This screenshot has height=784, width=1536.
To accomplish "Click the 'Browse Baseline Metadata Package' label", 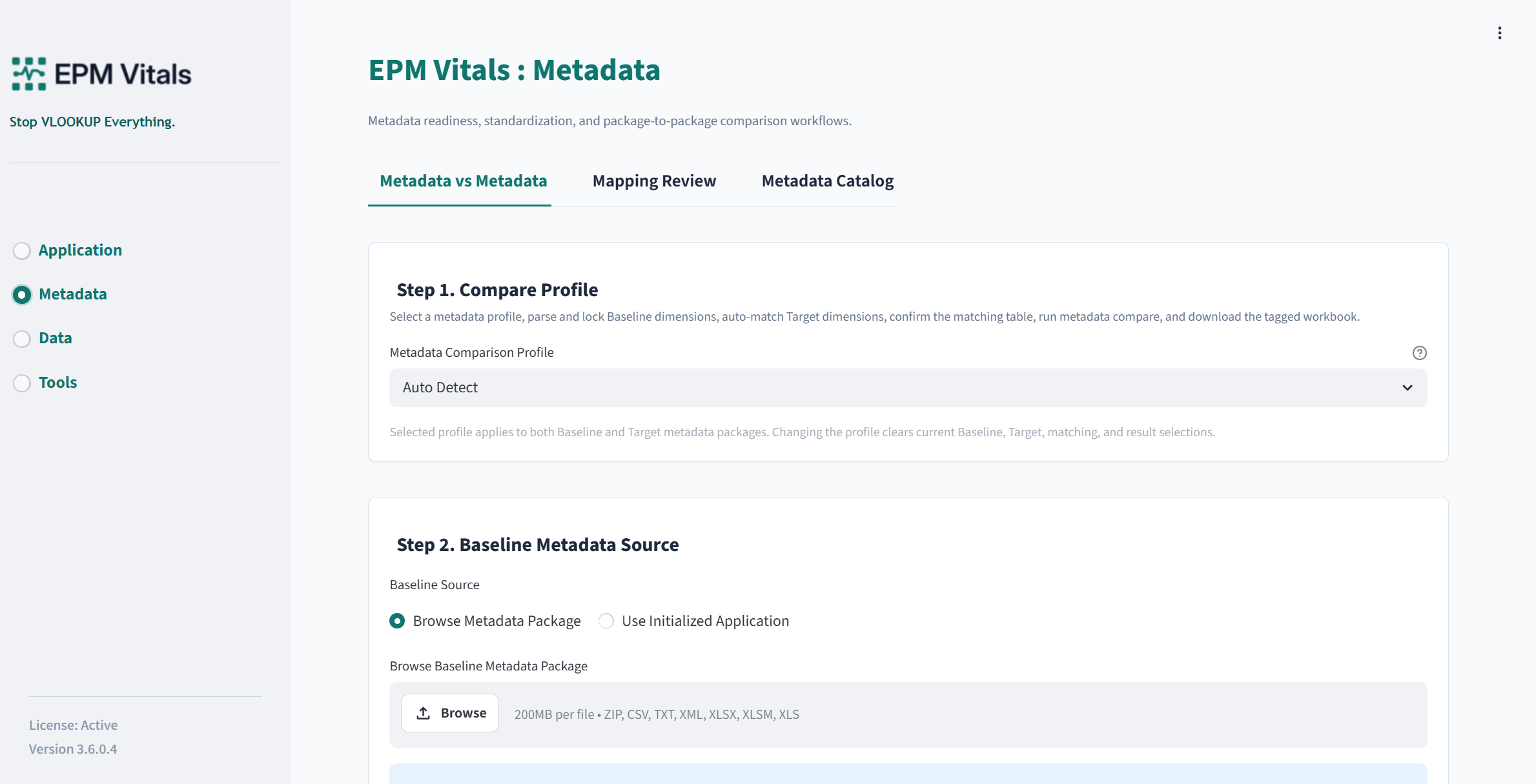I will 489,666.
